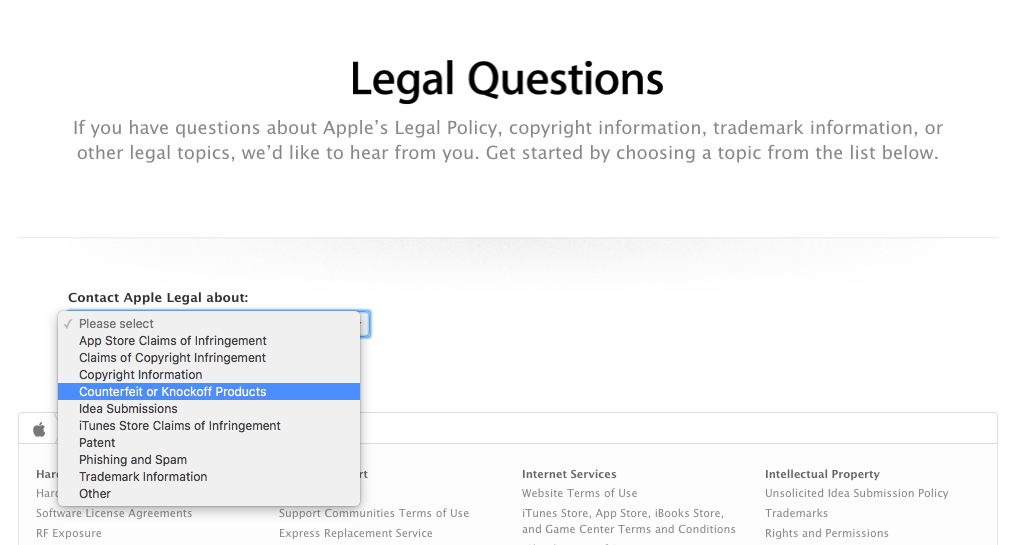Select 'Please select' placeholder option
This screenshot has width=1011, height=545.
[116, 324]
